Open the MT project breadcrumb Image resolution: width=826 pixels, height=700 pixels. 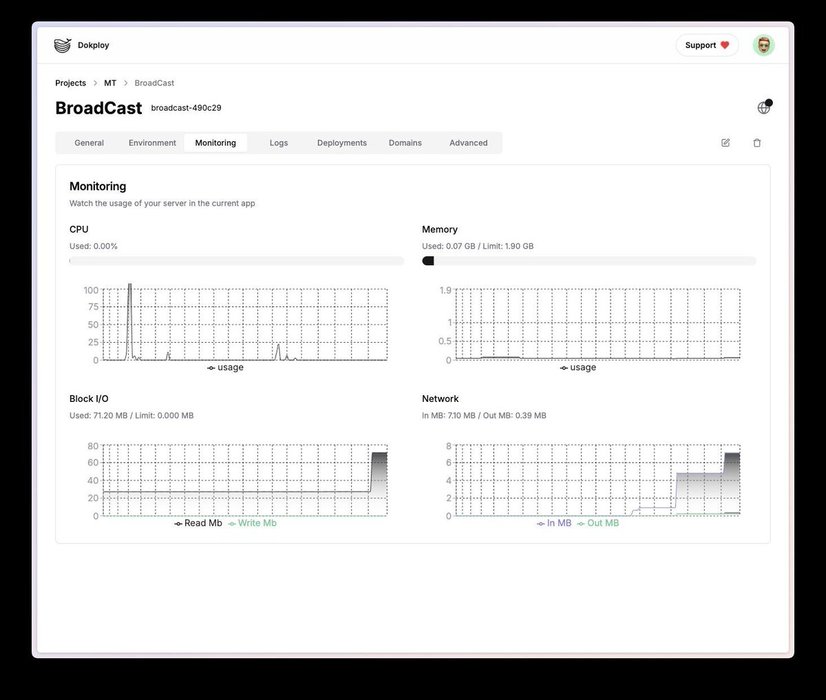click(110, 83)
